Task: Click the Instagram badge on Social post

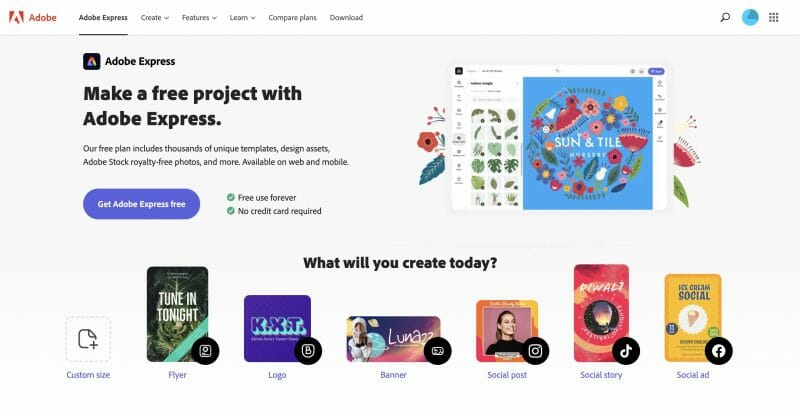Action: point(535,351)
